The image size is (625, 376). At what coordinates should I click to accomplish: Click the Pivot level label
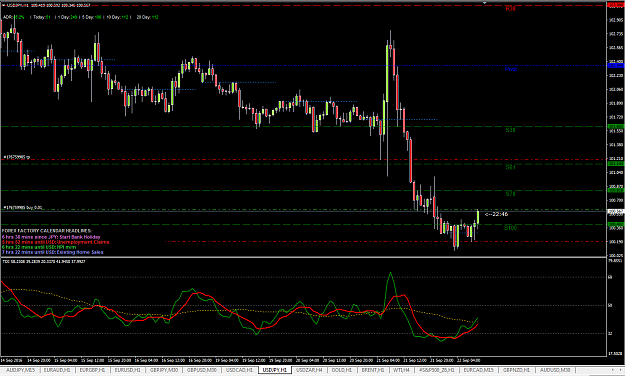coord(511,69)
